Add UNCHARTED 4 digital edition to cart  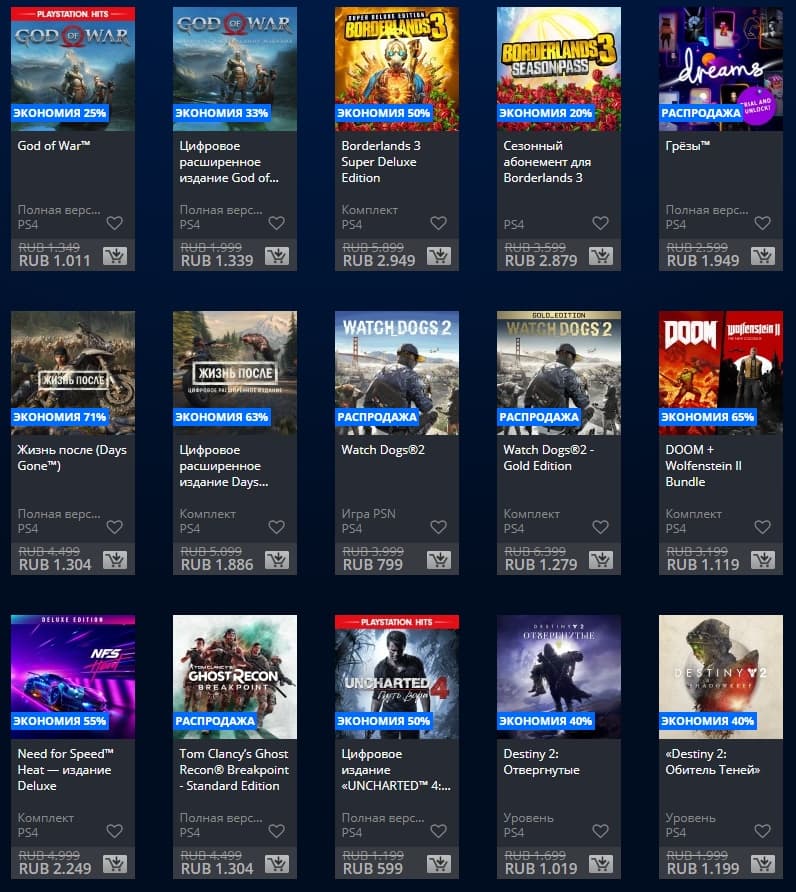point(439,864)
